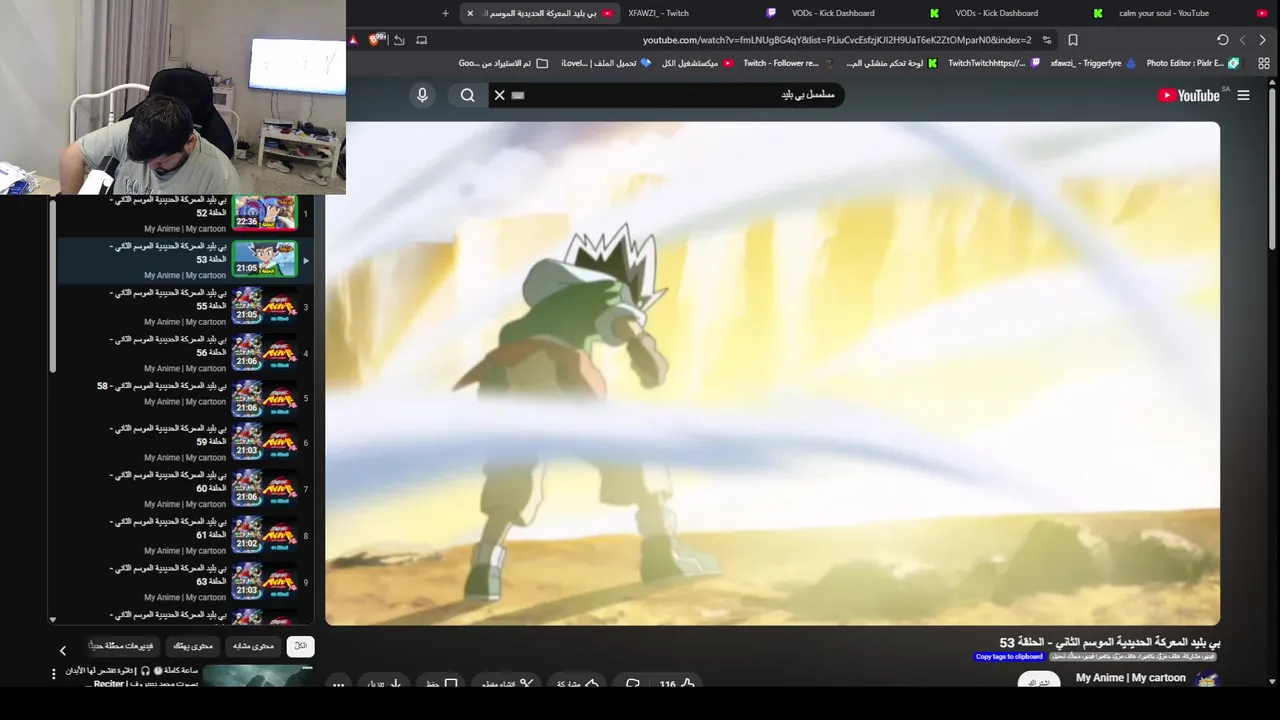Open browser extensions grid icon on bookmarks bar

click(x=1263, y=63)
